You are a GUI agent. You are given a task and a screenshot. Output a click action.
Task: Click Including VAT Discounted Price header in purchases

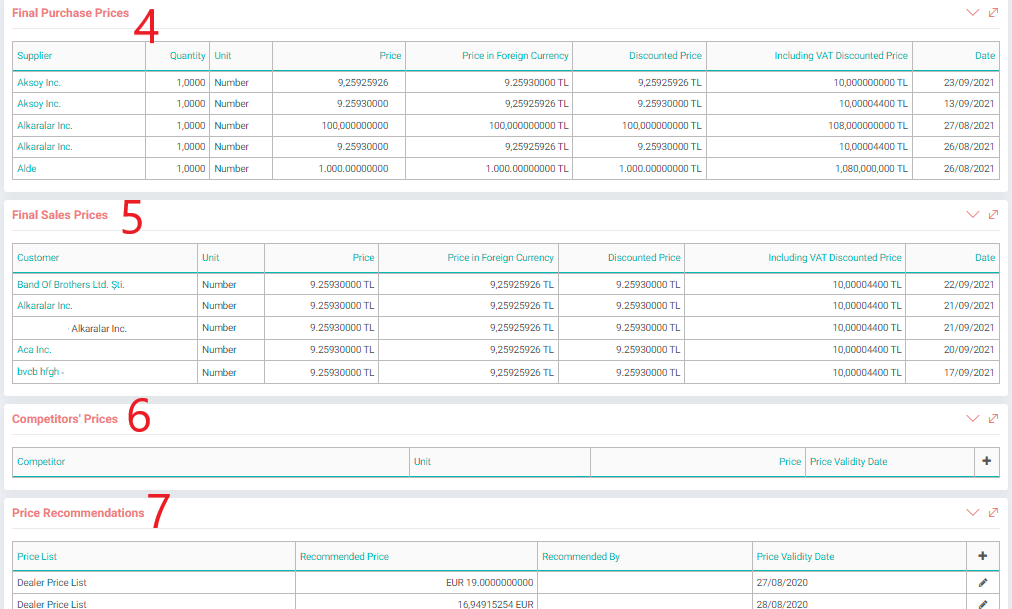(841, 55)
